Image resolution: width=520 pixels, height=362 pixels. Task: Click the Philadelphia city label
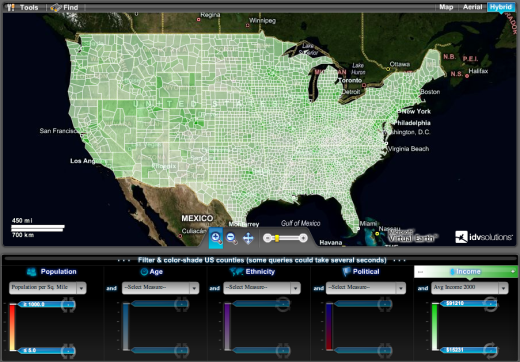tap(412, 123)
